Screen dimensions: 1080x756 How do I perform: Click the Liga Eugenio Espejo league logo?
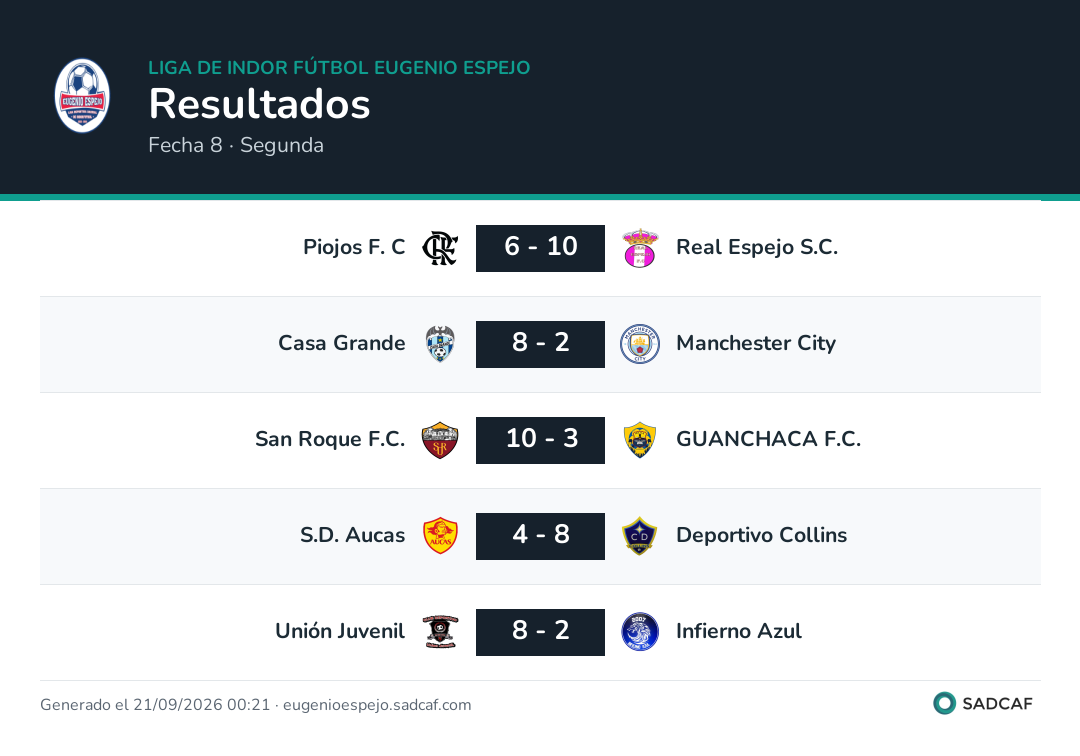click(x=82, y=96)
